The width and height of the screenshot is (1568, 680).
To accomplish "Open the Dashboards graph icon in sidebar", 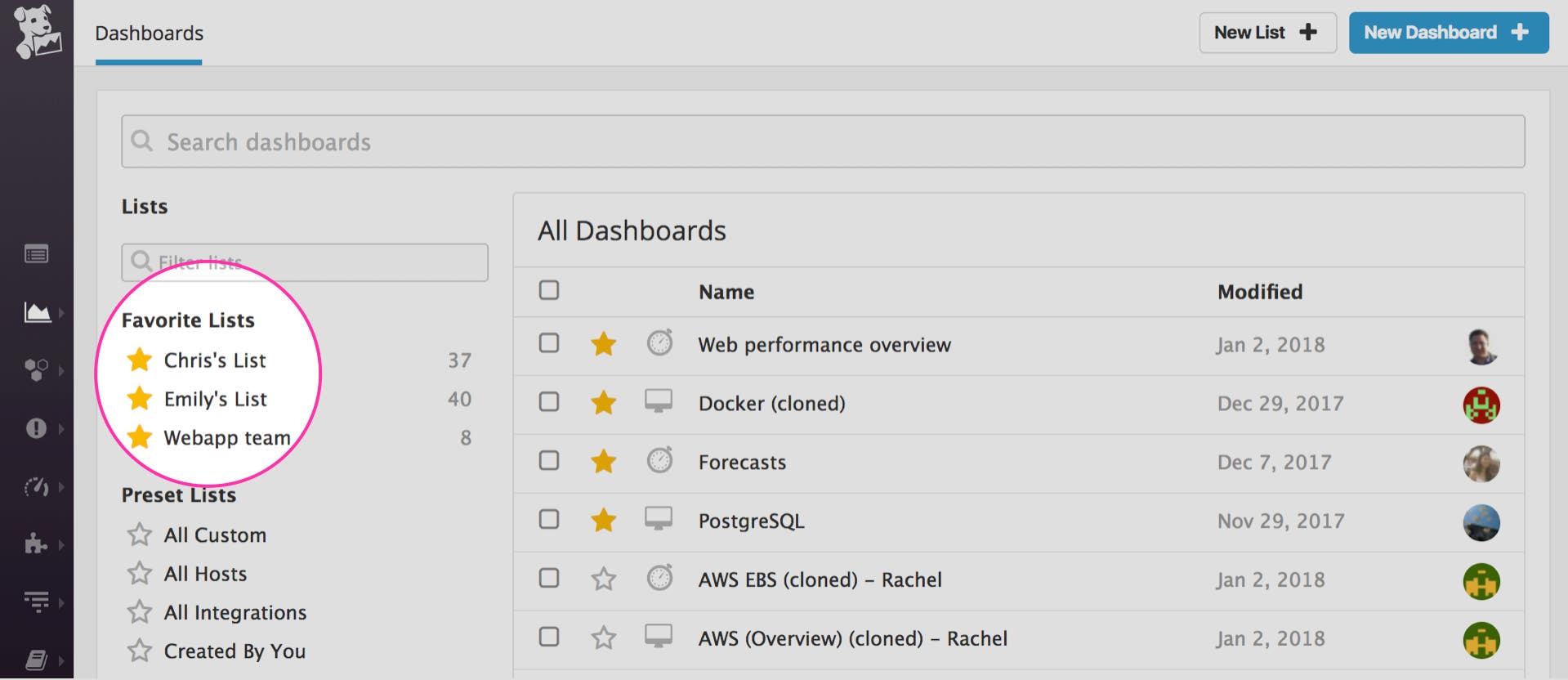I will 36,311.
